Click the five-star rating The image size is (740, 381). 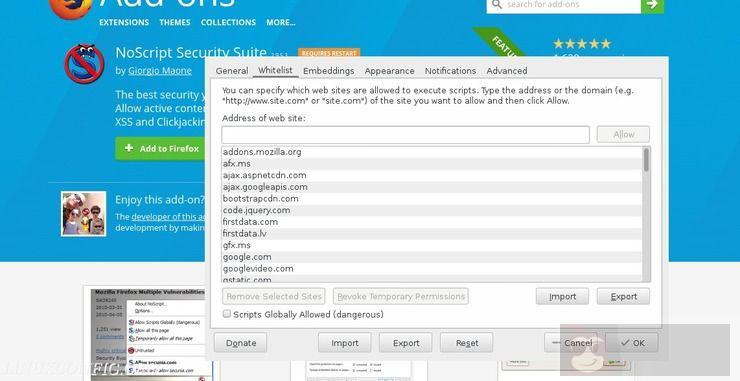pos(582,44)
